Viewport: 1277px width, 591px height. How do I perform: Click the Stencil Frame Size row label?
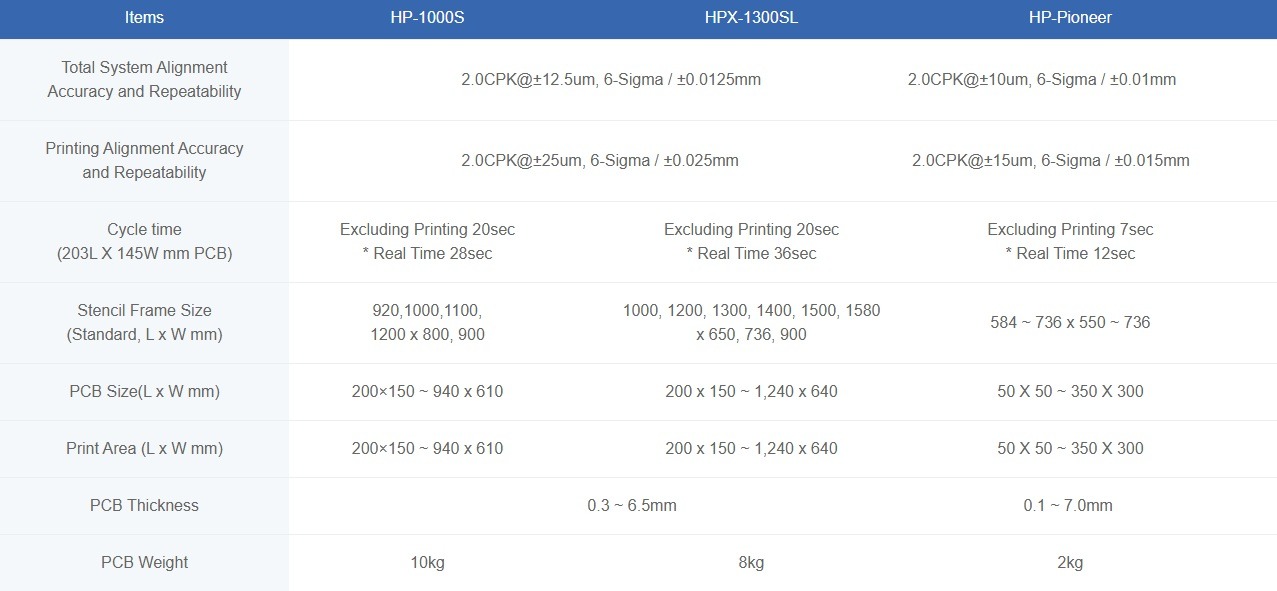144,323
